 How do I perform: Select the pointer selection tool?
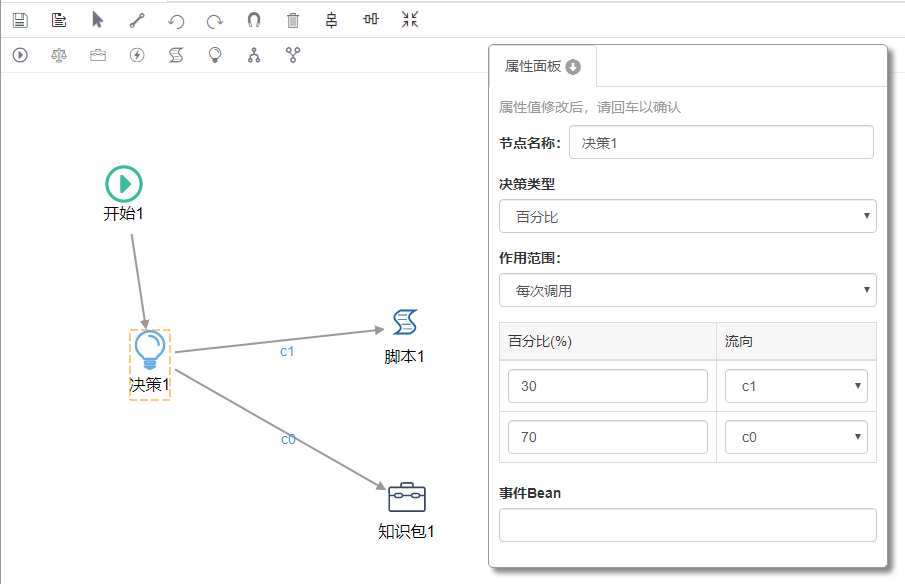[x=97, y=20]
